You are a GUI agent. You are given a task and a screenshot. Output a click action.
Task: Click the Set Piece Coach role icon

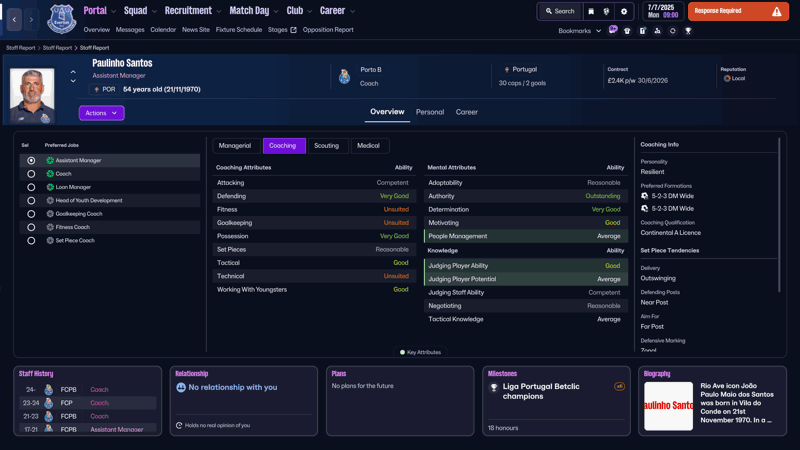pos(50,240)
